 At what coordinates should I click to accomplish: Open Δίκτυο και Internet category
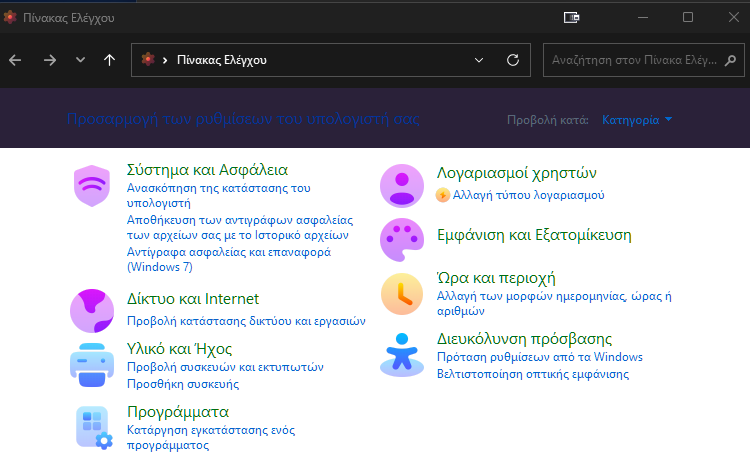193,299
